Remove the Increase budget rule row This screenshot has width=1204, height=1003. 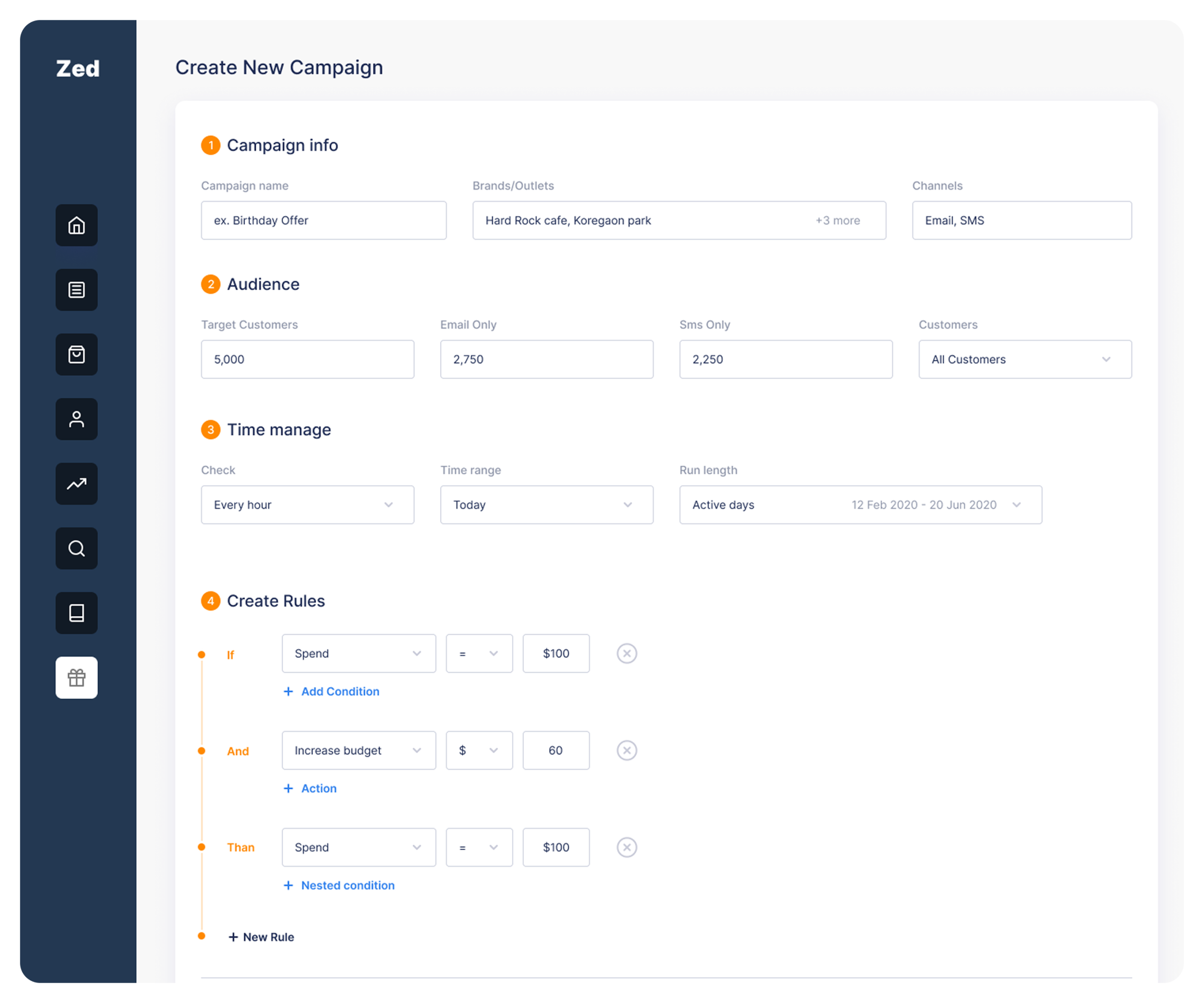pyautogui.click(x=627, y=751)
